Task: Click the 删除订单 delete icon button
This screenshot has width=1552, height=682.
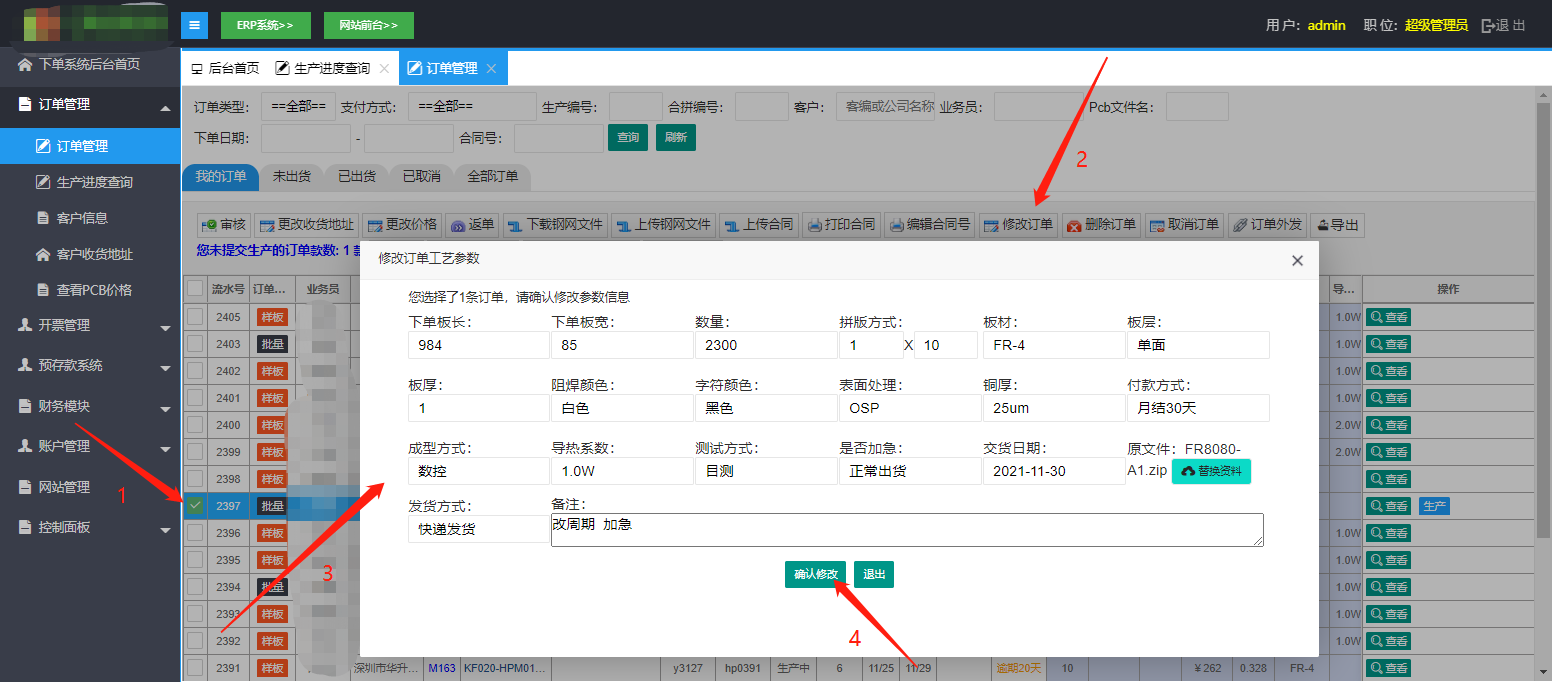Action: click(1100, 225)
